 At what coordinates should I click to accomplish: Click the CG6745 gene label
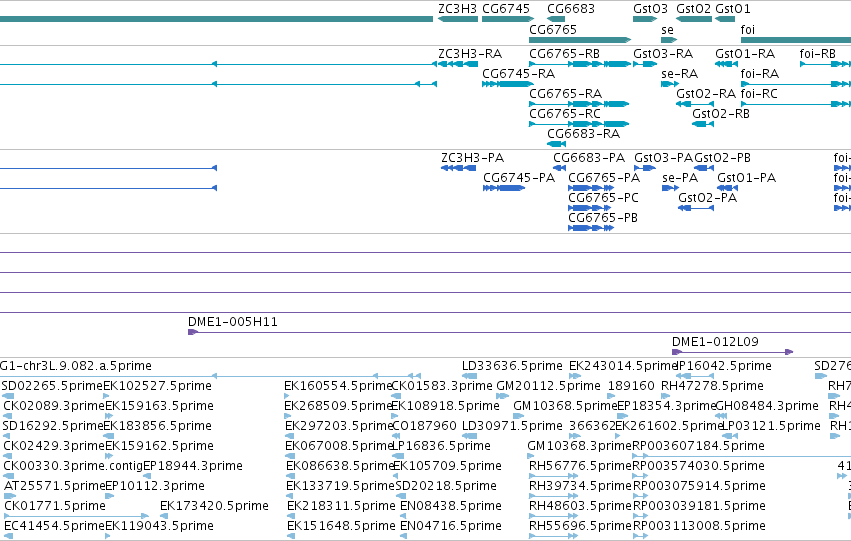pyautogui.click(x=506, y=9)
